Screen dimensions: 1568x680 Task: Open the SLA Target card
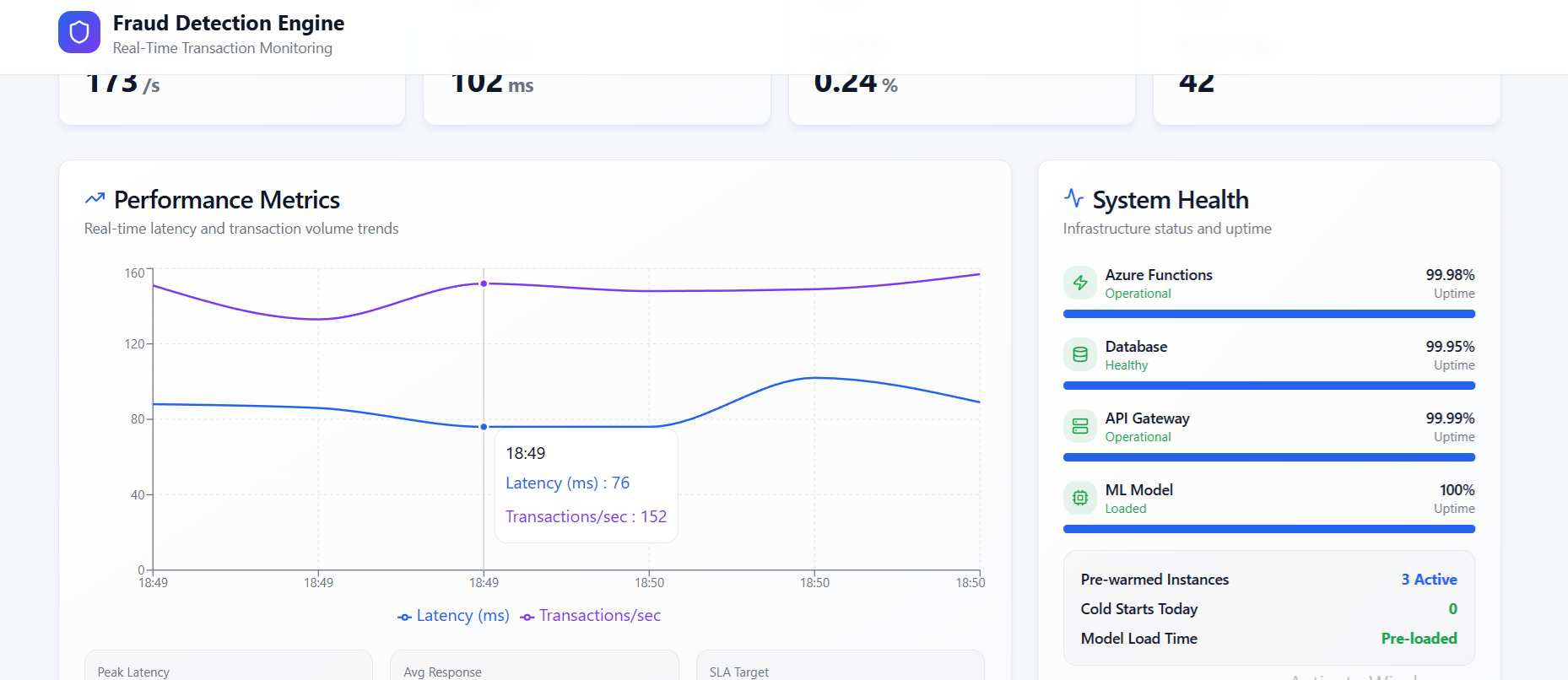840,668
